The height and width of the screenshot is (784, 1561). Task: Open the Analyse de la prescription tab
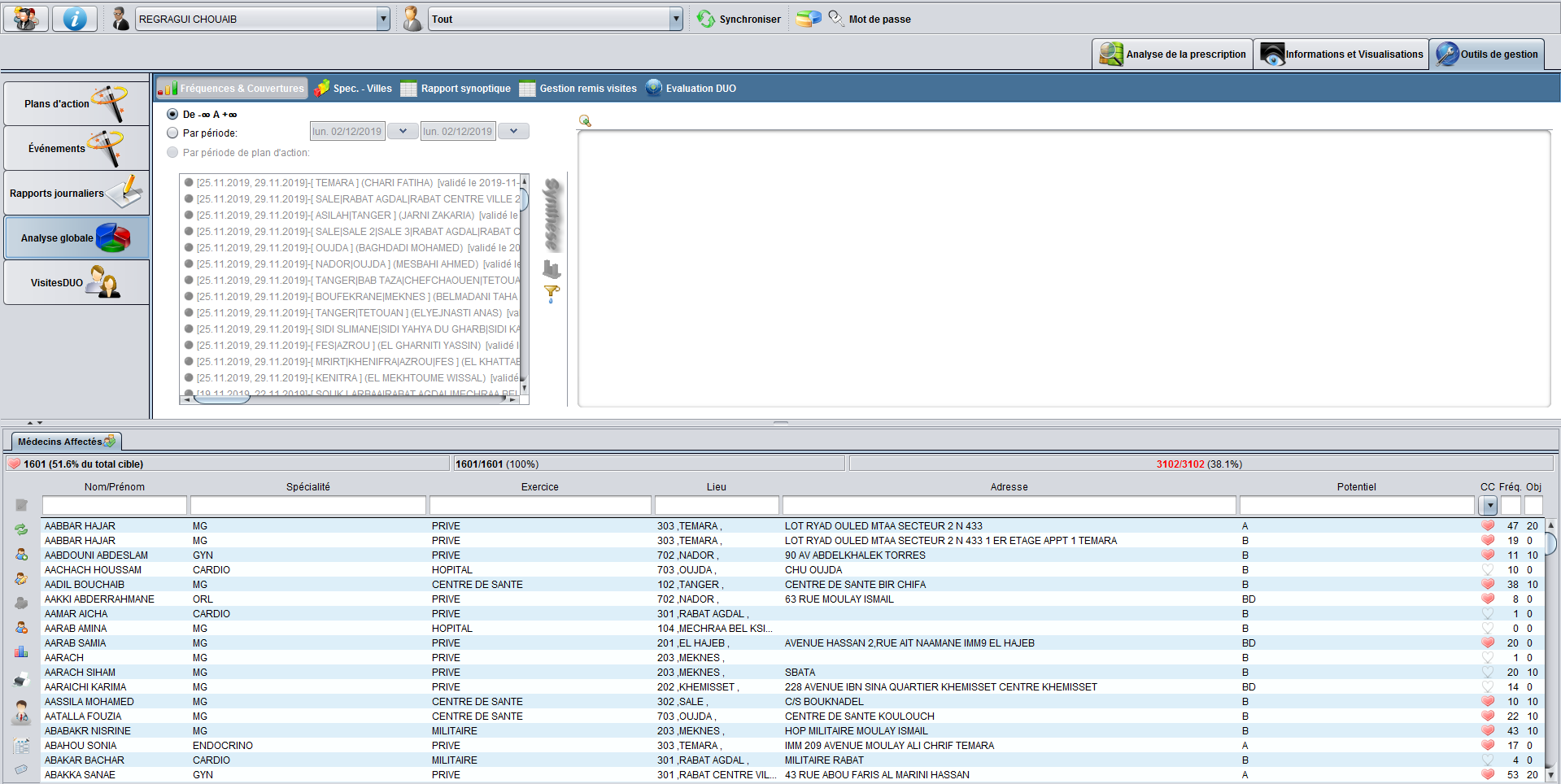pyautogui.click(x=1172, y=54)
